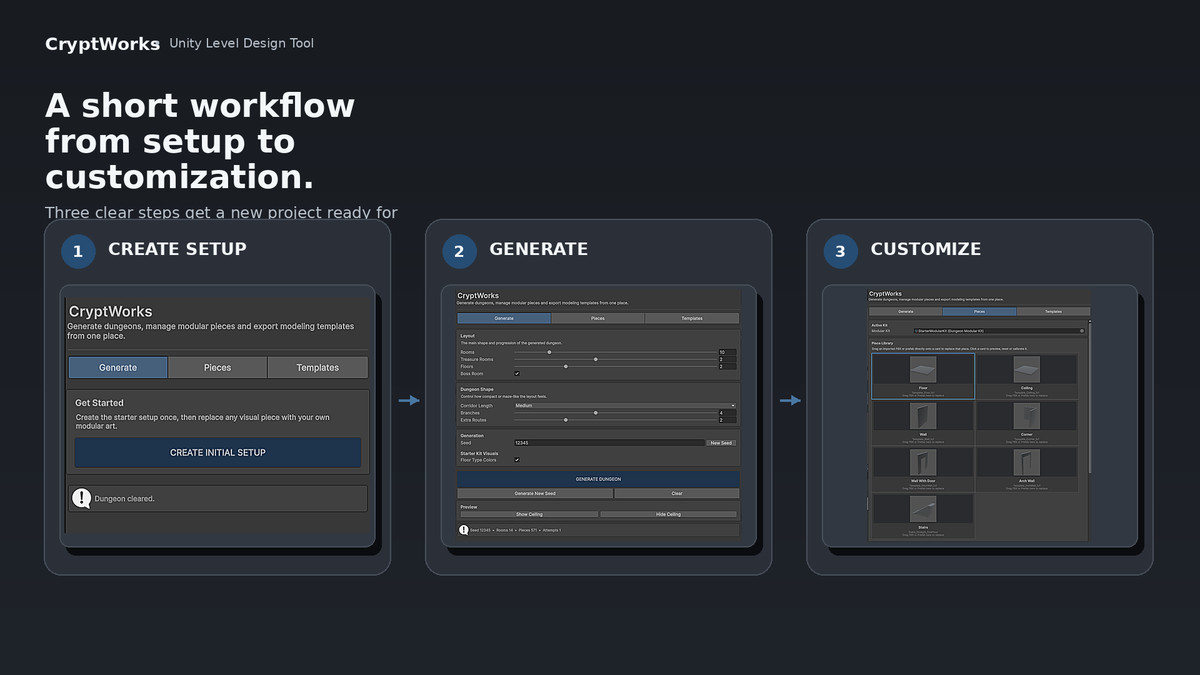Select the Corner piece card

click(1027, 423)
